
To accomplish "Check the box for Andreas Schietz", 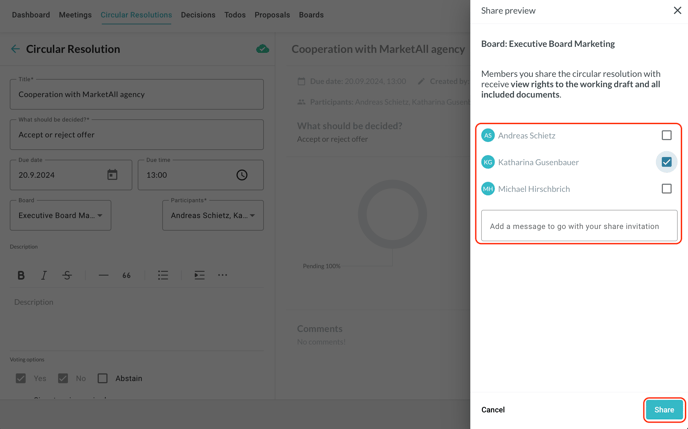I will [x=666, y=135].
